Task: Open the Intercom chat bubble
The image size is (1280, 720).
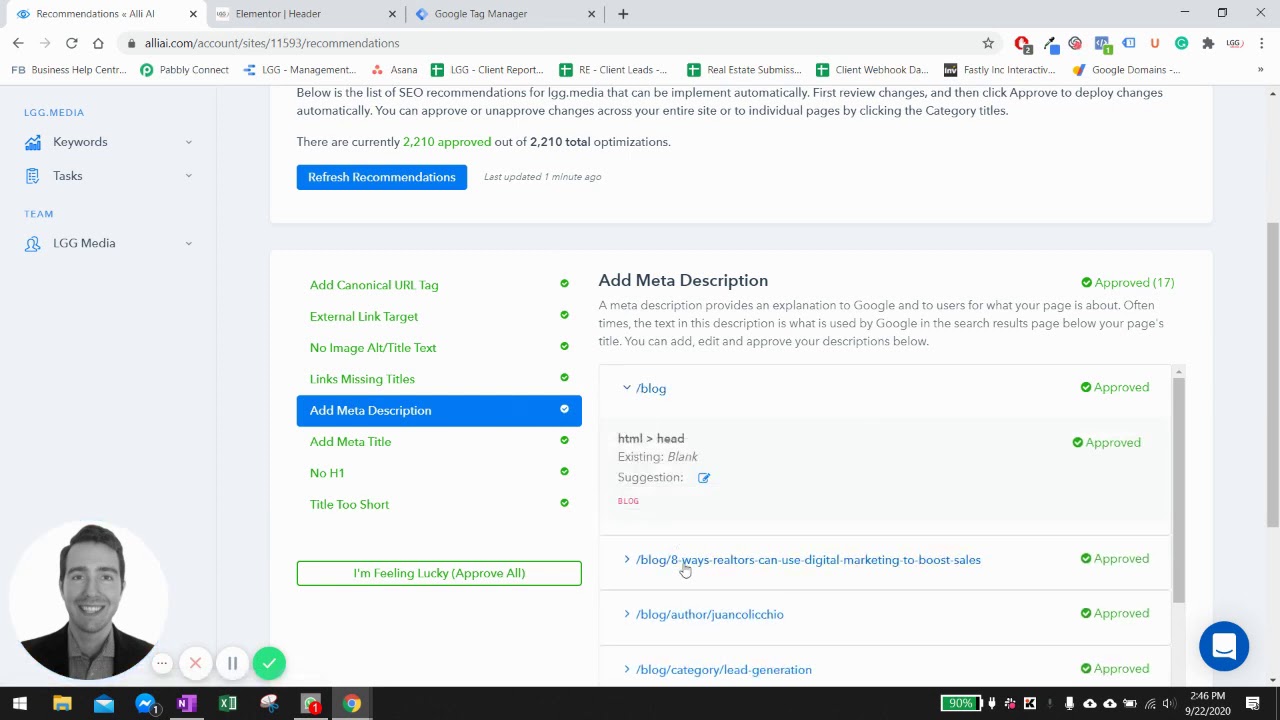Action: click(x=1224, y=646)
